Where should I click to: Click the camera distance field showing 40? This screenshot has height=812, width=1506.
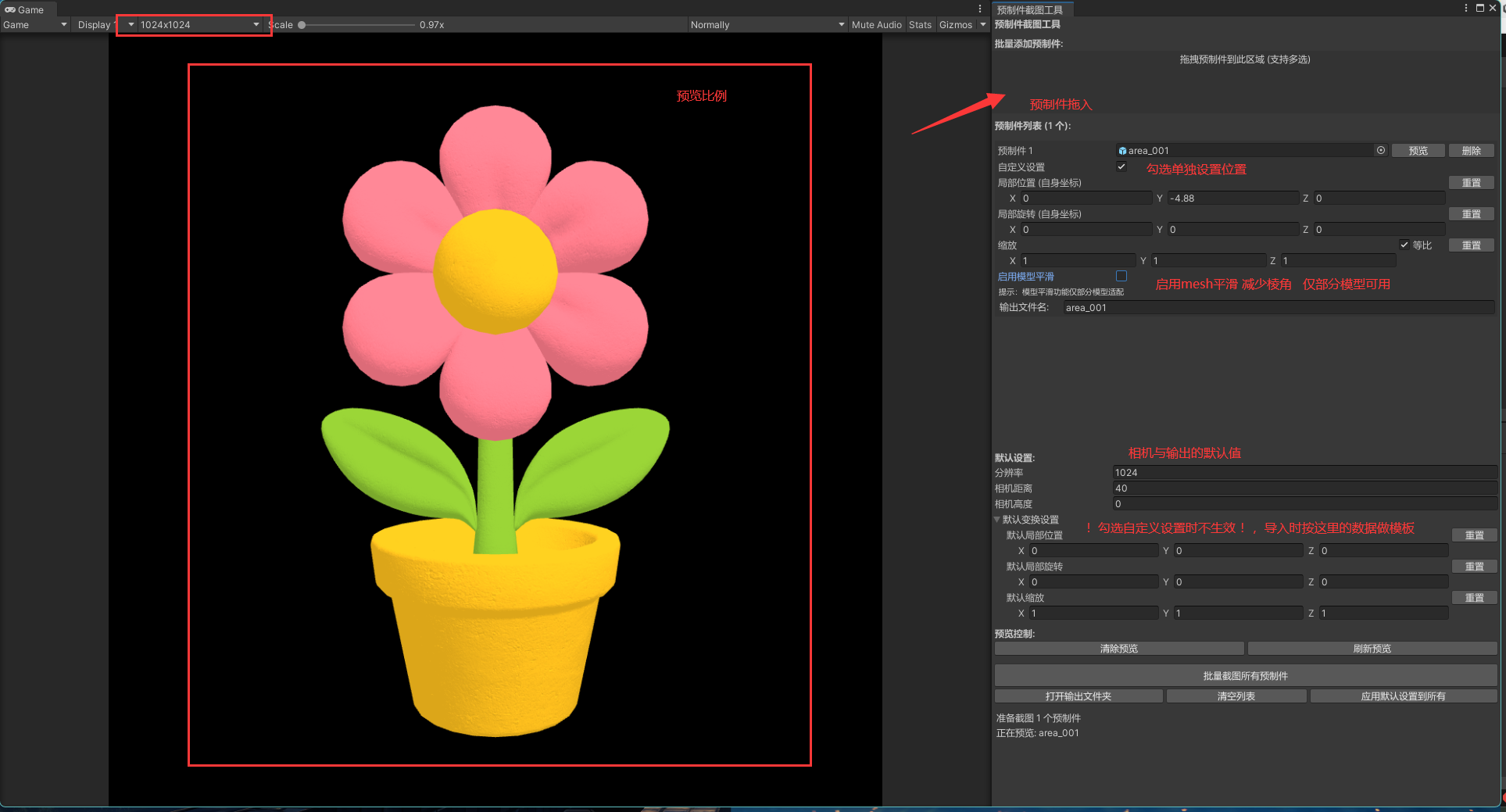click(x=1304, y=488)
